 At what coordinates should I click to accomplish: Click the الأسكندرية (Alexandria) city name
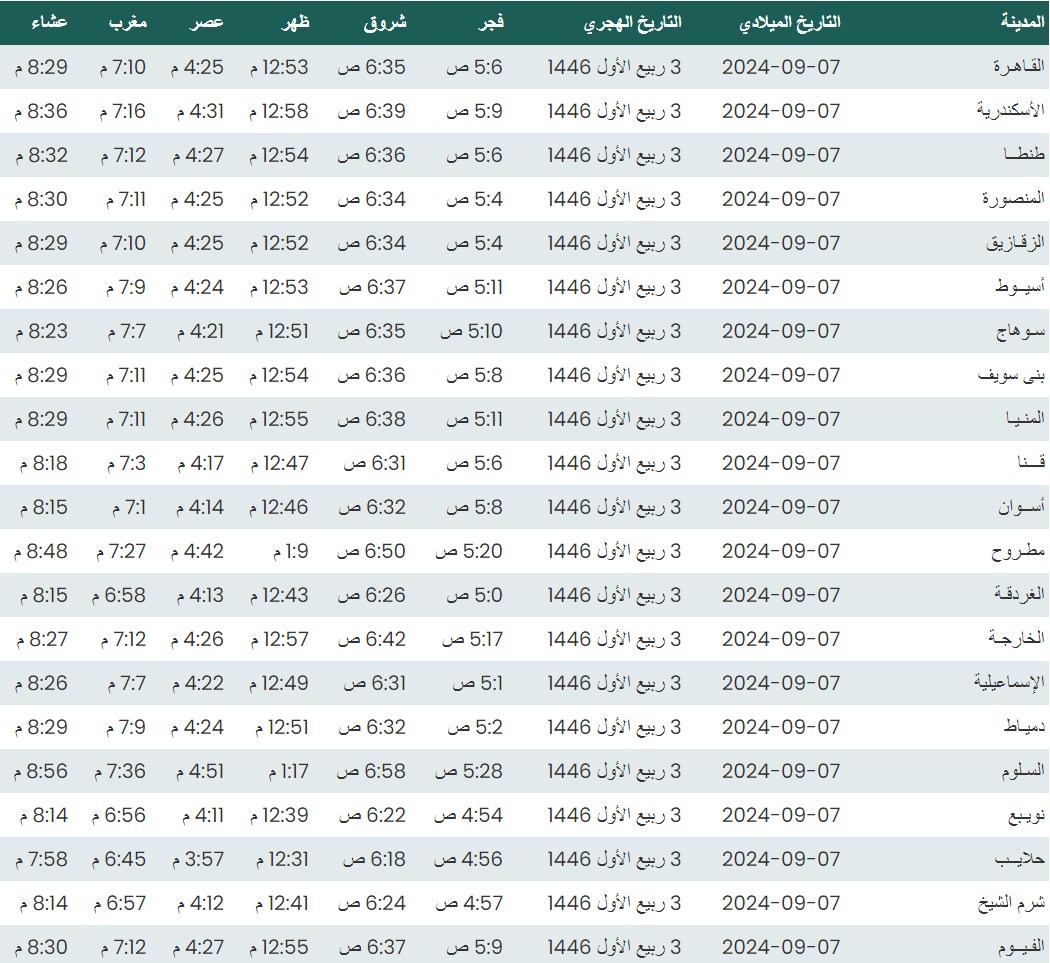1010,111
